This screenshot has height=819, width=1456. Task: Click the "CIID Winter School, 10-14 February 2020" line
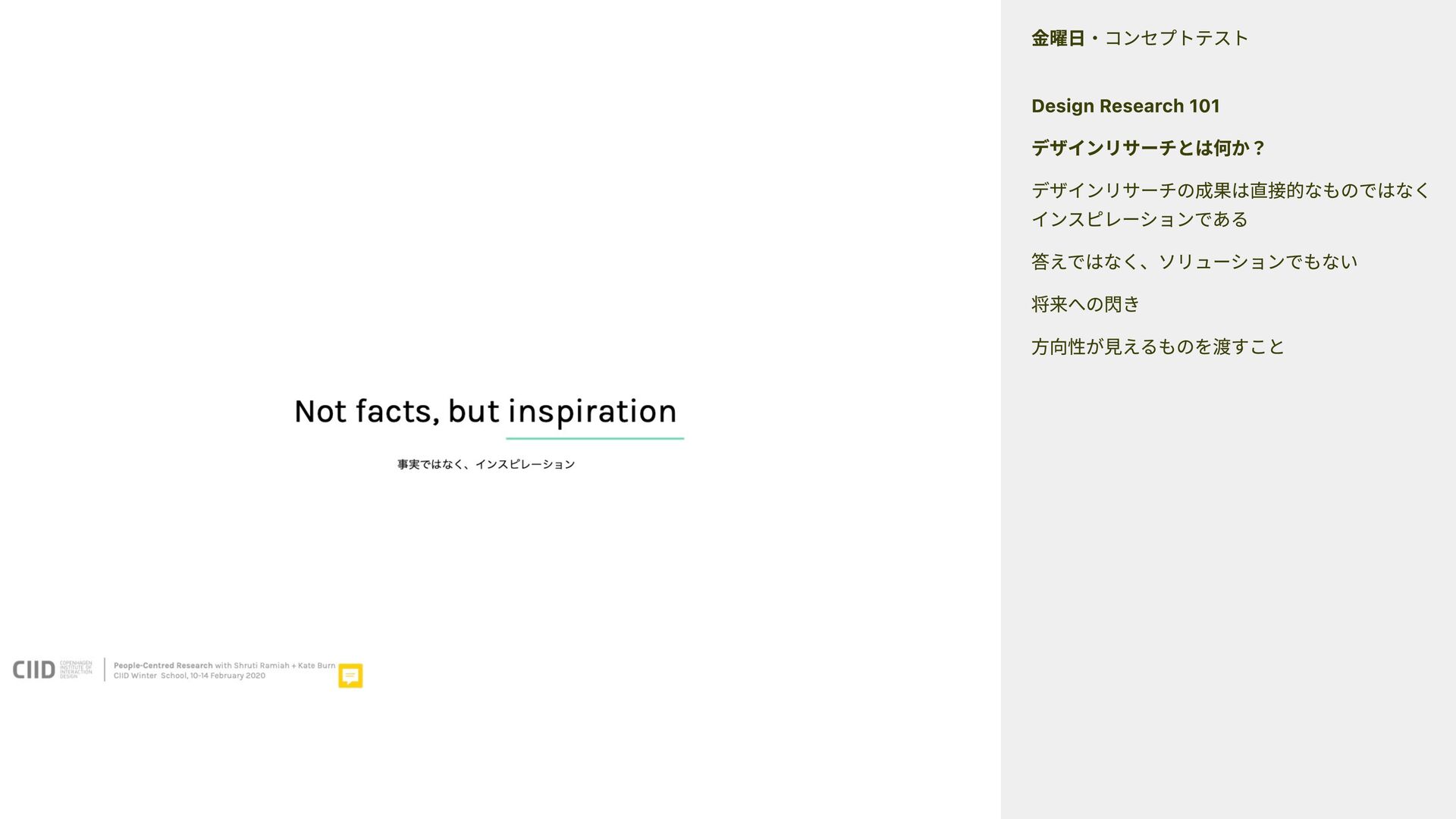(190, 676)
